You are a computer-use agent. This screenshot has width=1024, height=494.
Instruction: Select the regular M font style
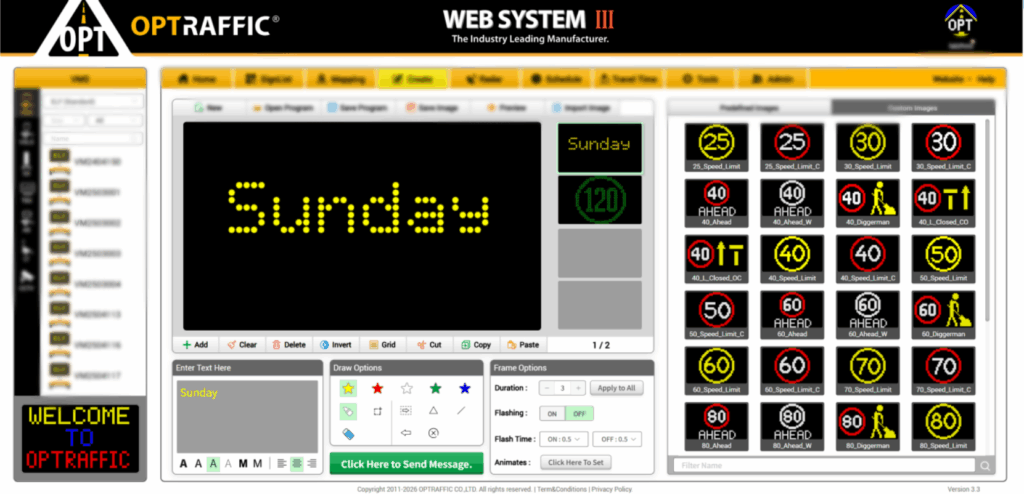click(x=258, y=463)
